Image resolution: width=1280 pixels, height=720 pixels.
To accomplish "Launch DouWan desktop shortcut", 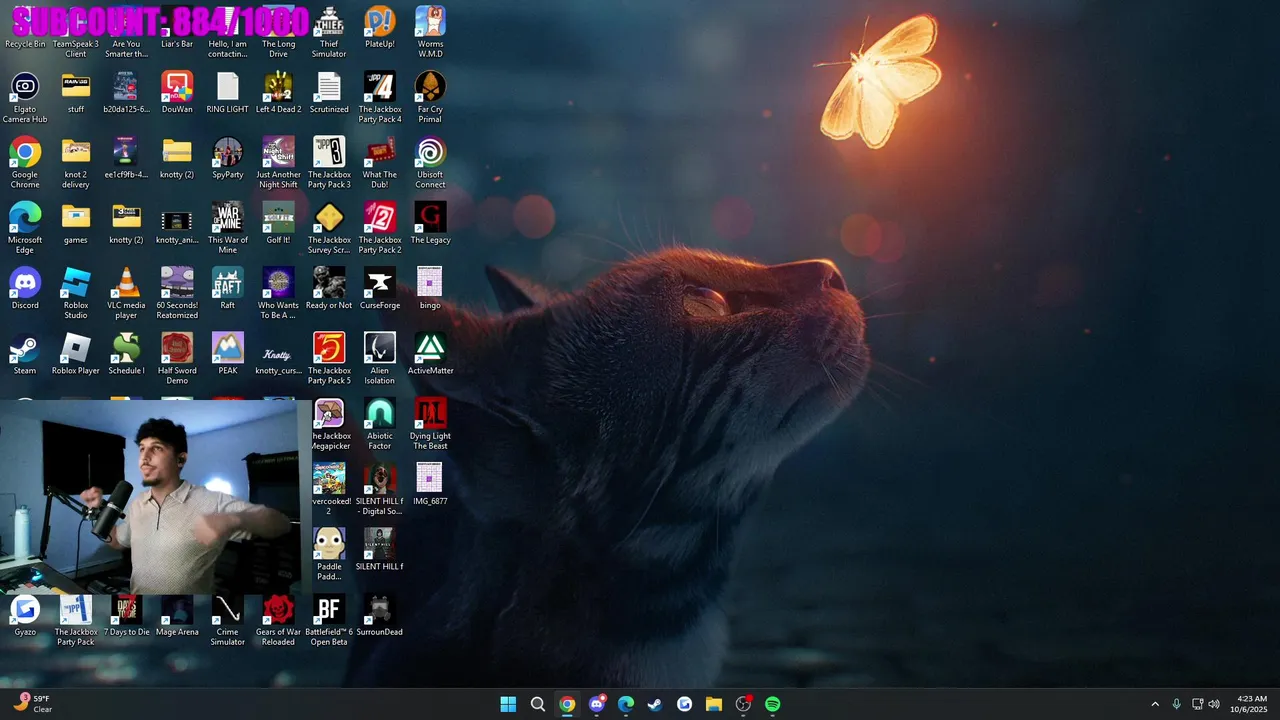I will (x=177, y=93).
